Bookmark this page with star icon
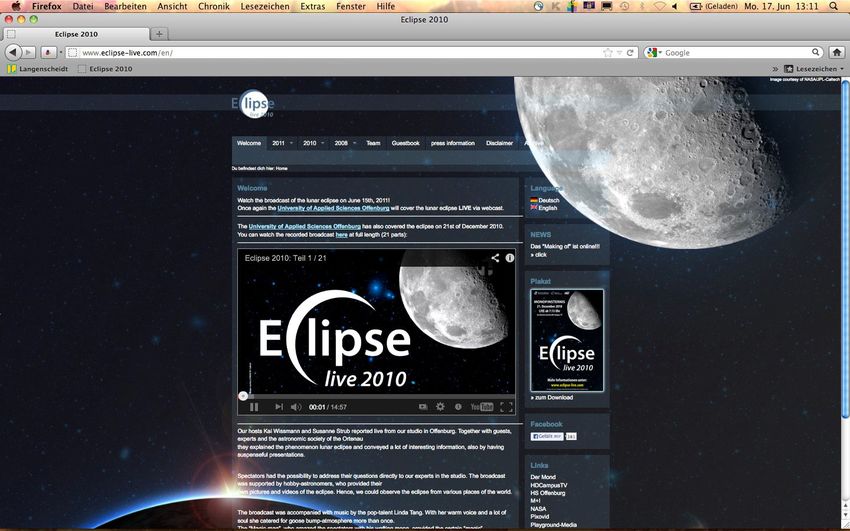Viewport: 850px width, 531px height. pos(608,53)
